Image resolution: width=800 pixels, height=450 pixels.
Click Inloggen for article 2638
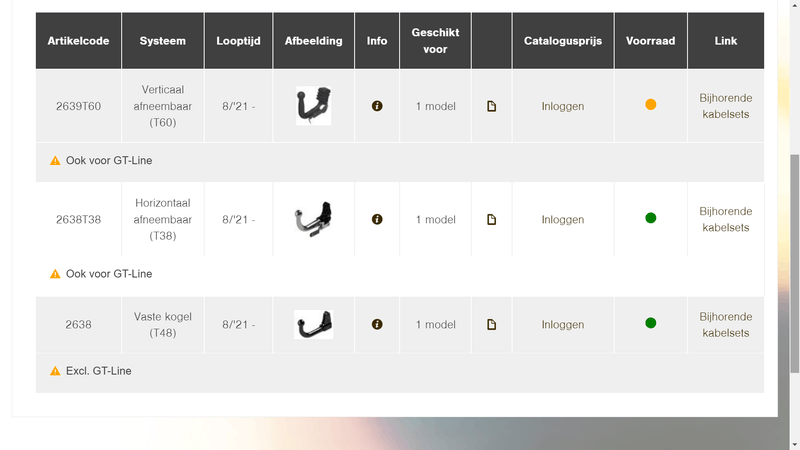tap(563, 325)
